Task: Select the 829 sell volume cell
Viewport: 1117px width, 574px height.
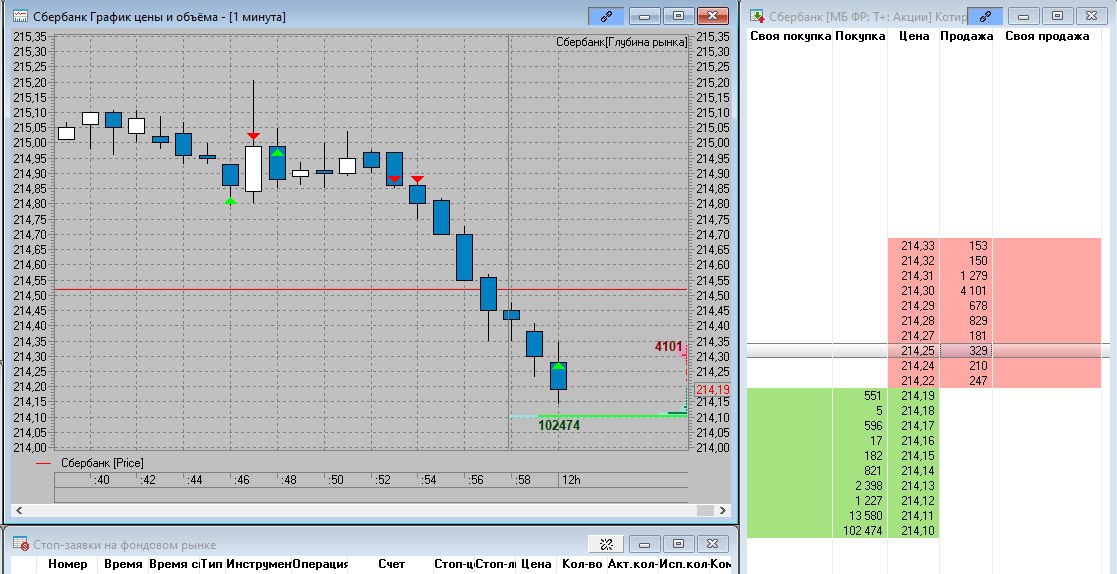Action: tap(966, 320)
